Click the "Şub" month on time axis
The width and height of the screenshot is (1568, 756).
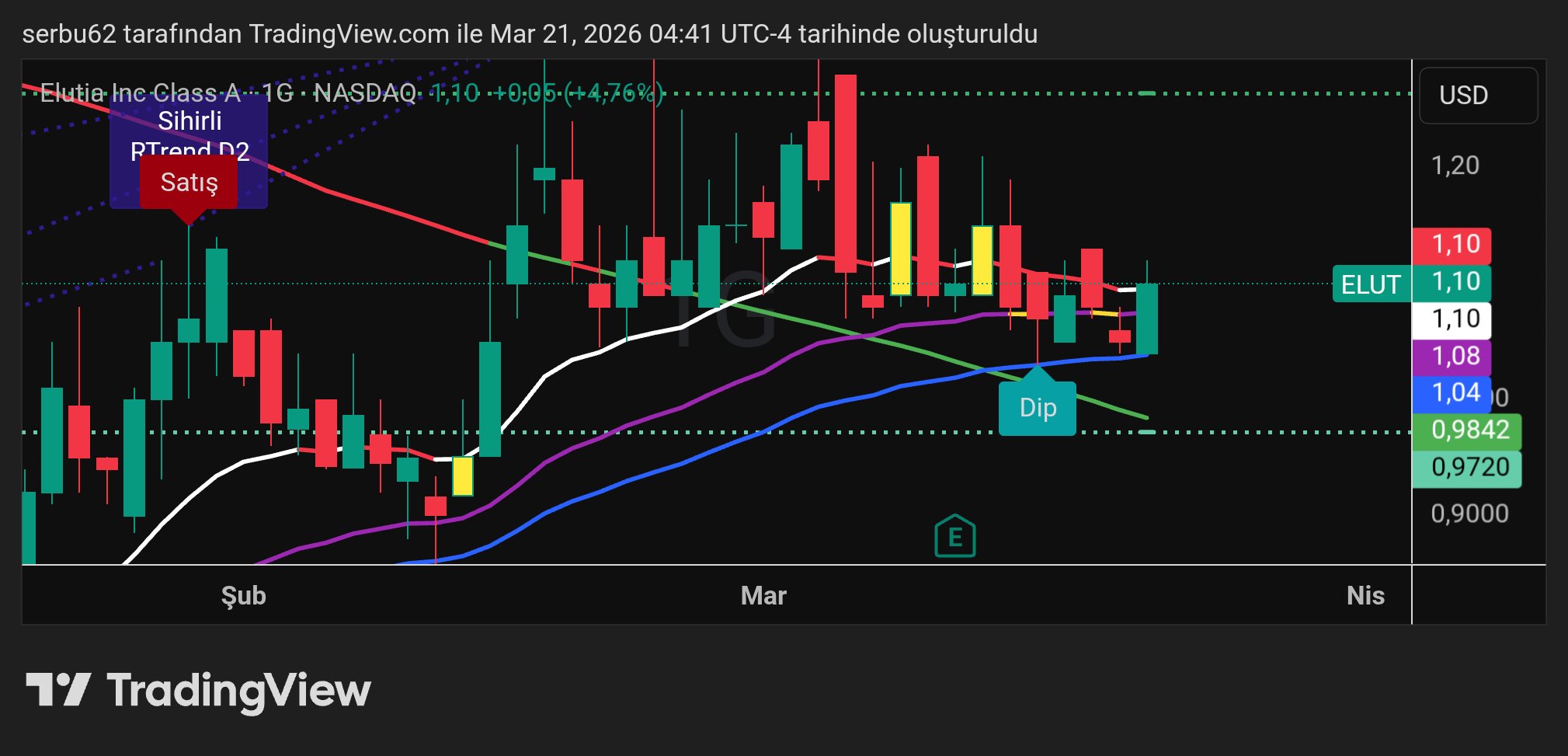[x=243, y=596]
